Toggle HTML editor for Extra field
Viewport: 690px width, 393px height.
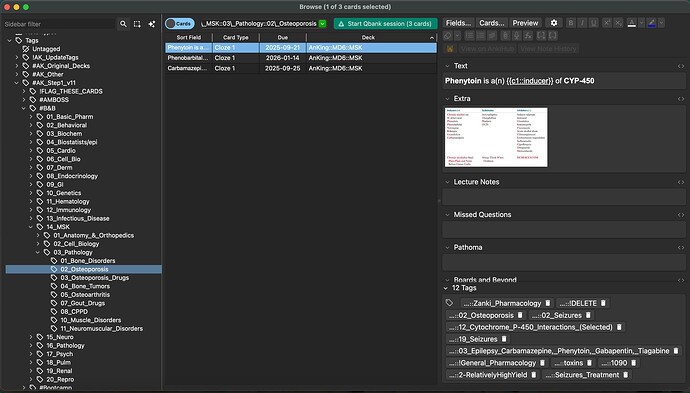click(681, 99)
